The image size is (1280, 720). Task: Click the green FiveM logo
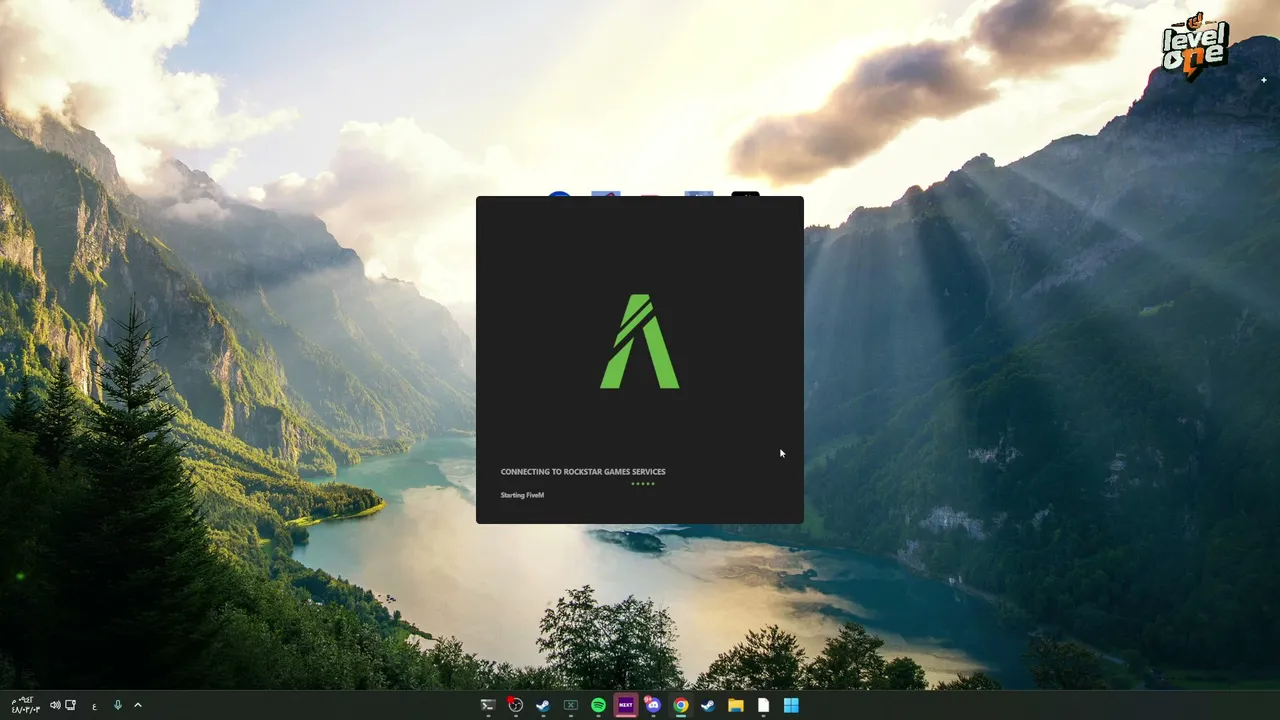pos(640,341)
